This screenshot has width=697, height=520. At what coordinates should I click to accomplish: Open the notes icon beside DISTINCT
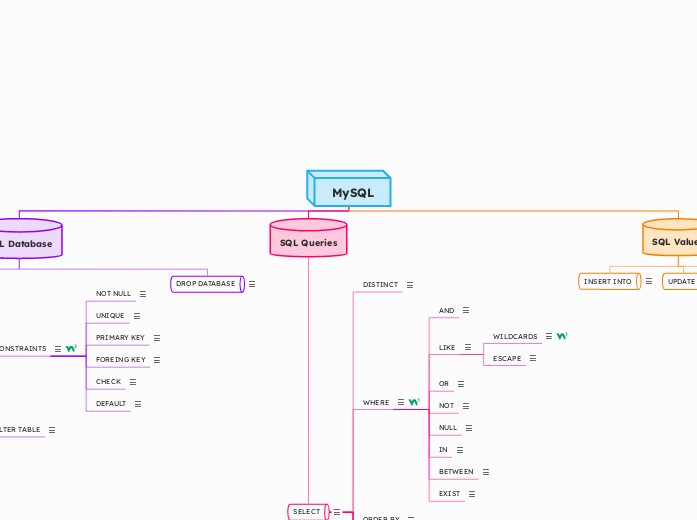click(410, 285)
